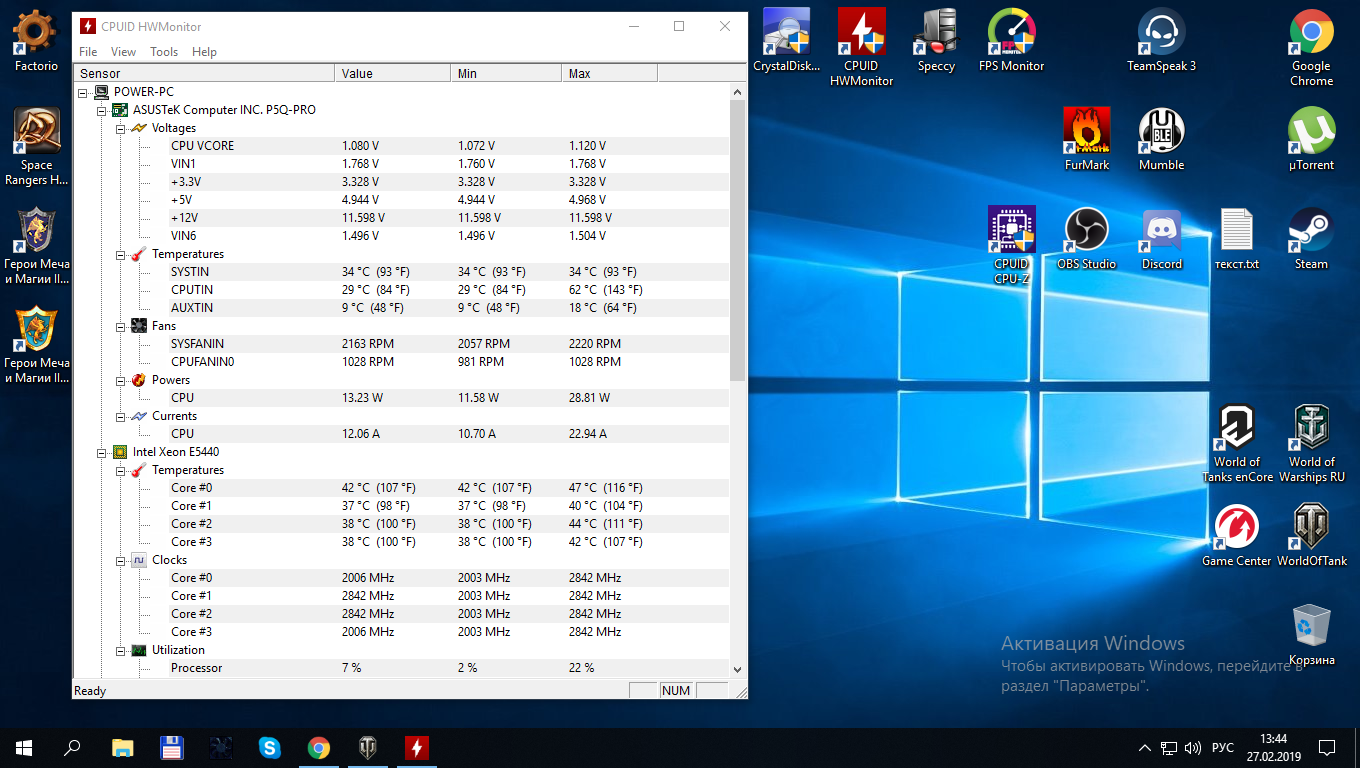Launch FPS Monitor from the desktop
Image resolution: width=1360 pixels, height=768 pixels.
(1011, 41)
